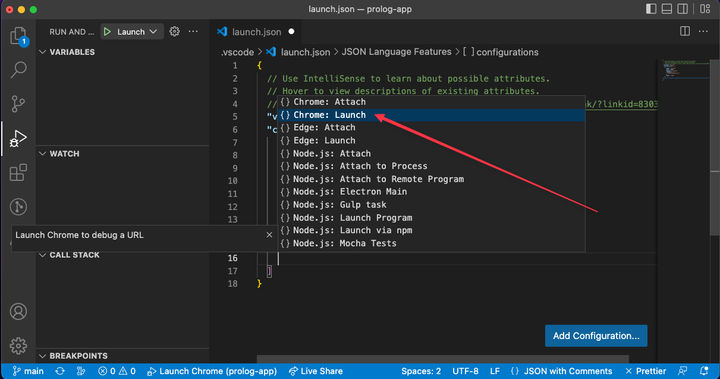Open editor more actions ellipsis
This screenshot has height=379, width=720.
pyautogui.click(x=703, y=31)
